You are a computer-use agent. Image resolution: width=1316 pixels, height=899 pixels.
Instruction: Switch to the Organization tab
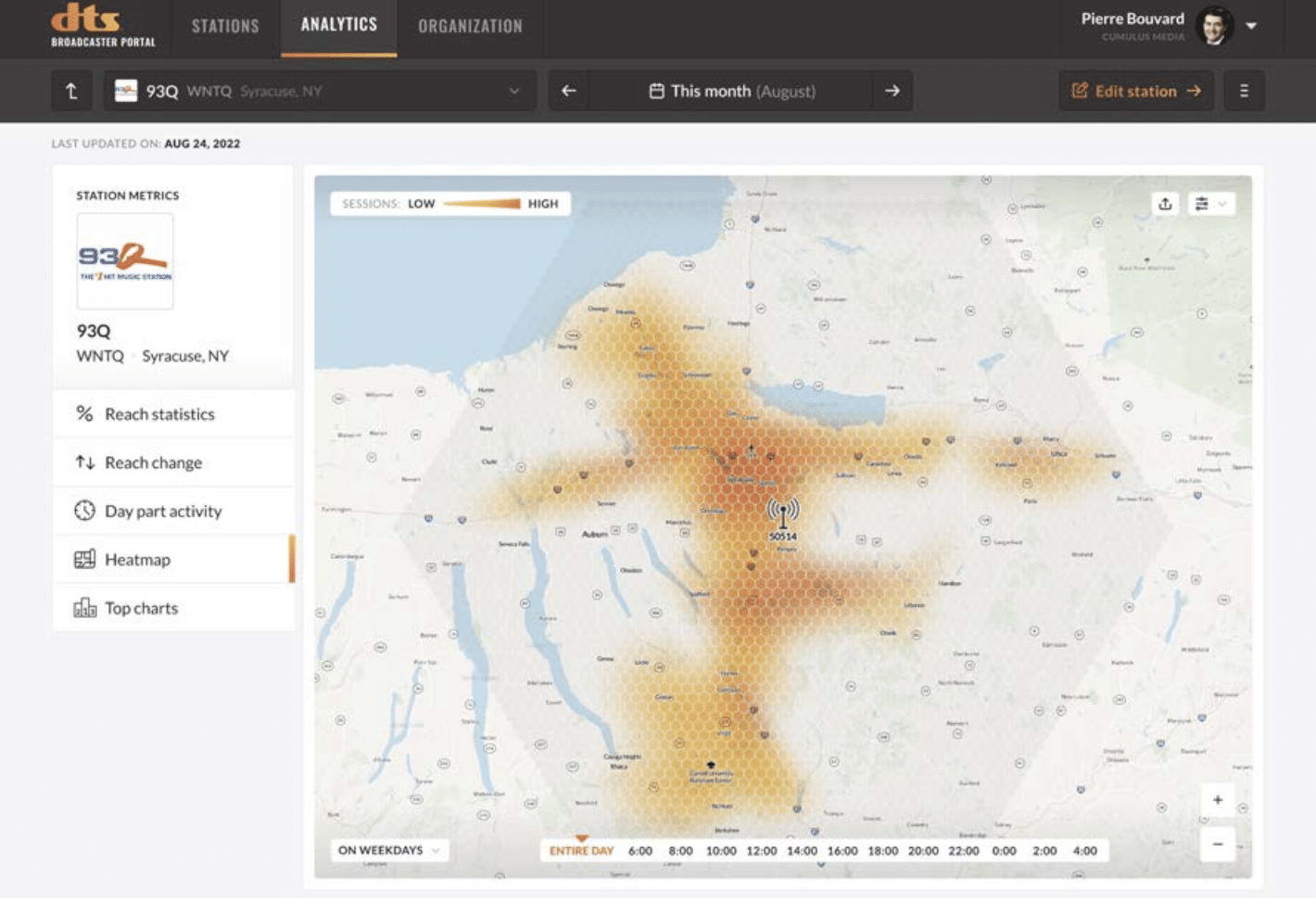tap(470, 26)
